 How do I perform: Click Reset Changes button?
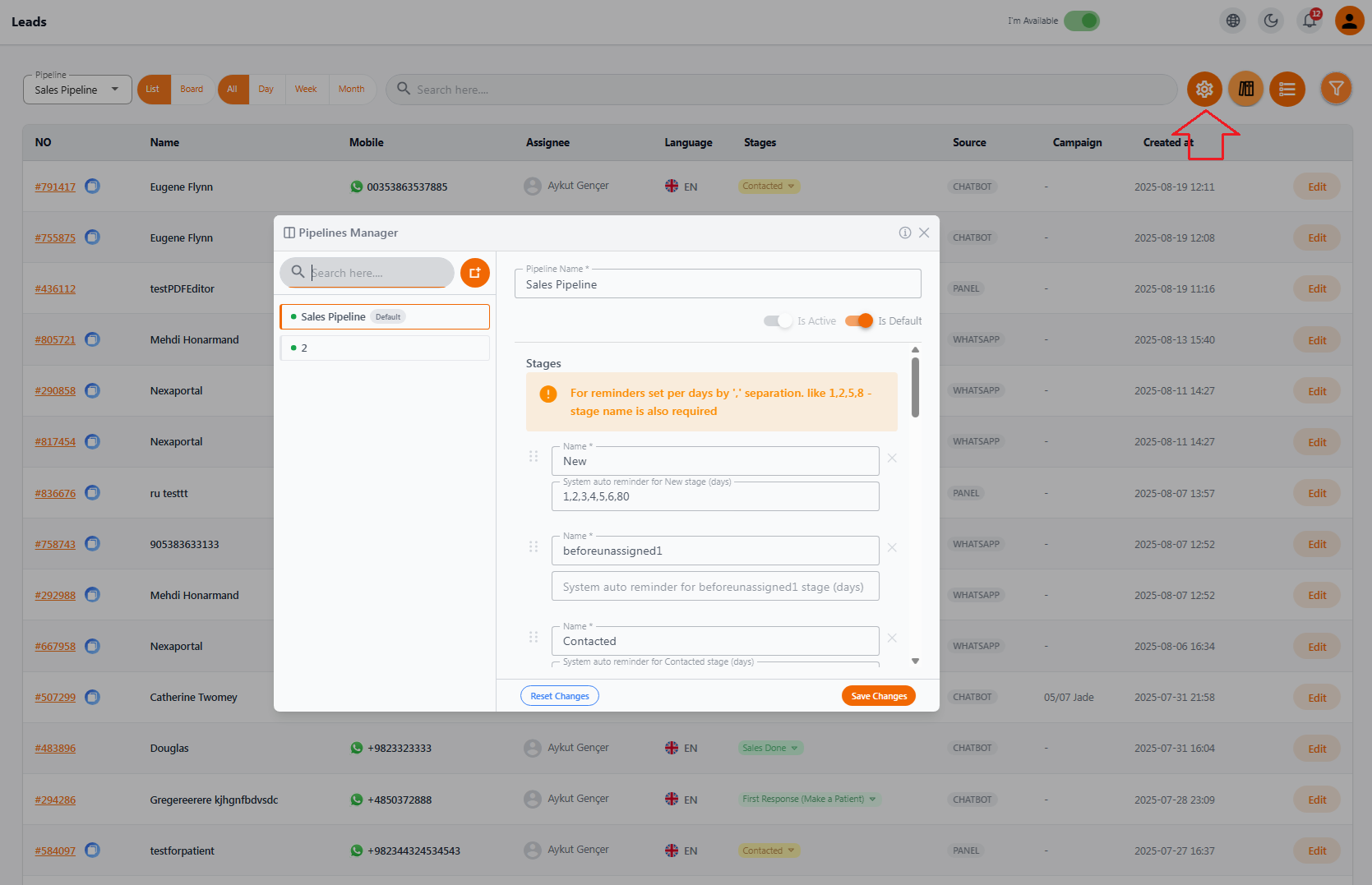point(560,696)
